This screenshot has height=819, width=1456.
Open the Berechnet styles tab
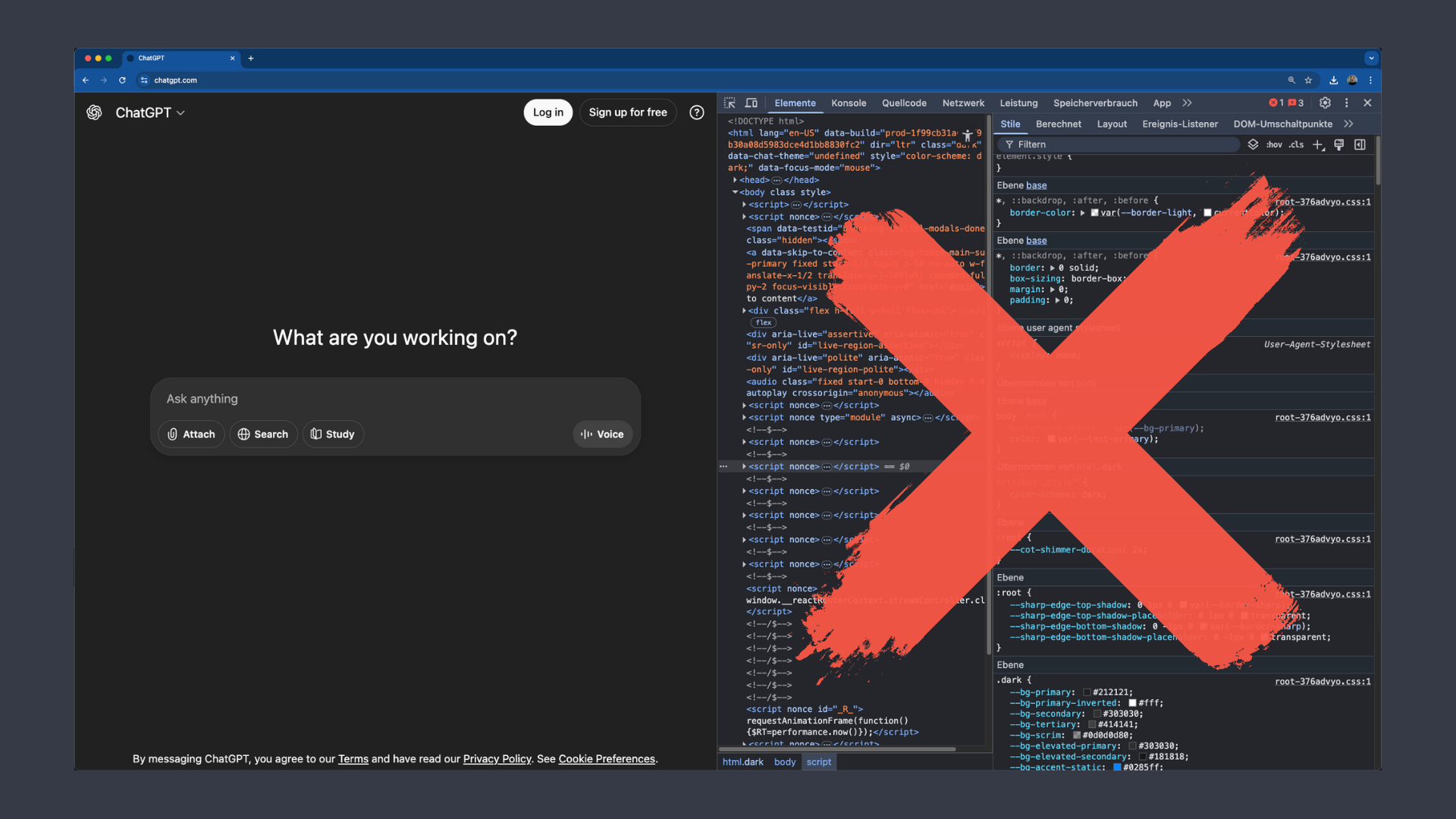click(1059, 124)
